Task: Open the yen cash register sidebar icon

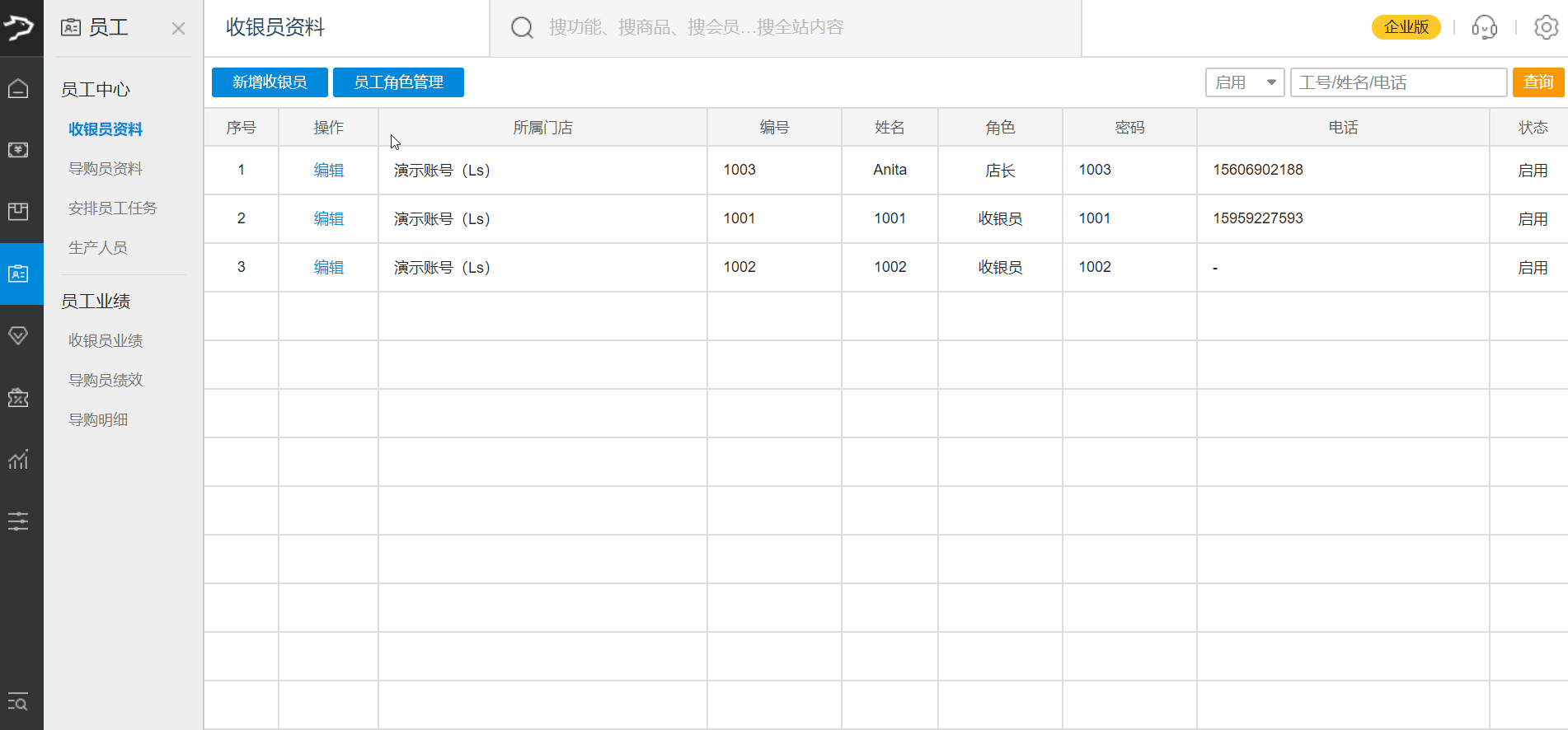Action: pos(18,150)
